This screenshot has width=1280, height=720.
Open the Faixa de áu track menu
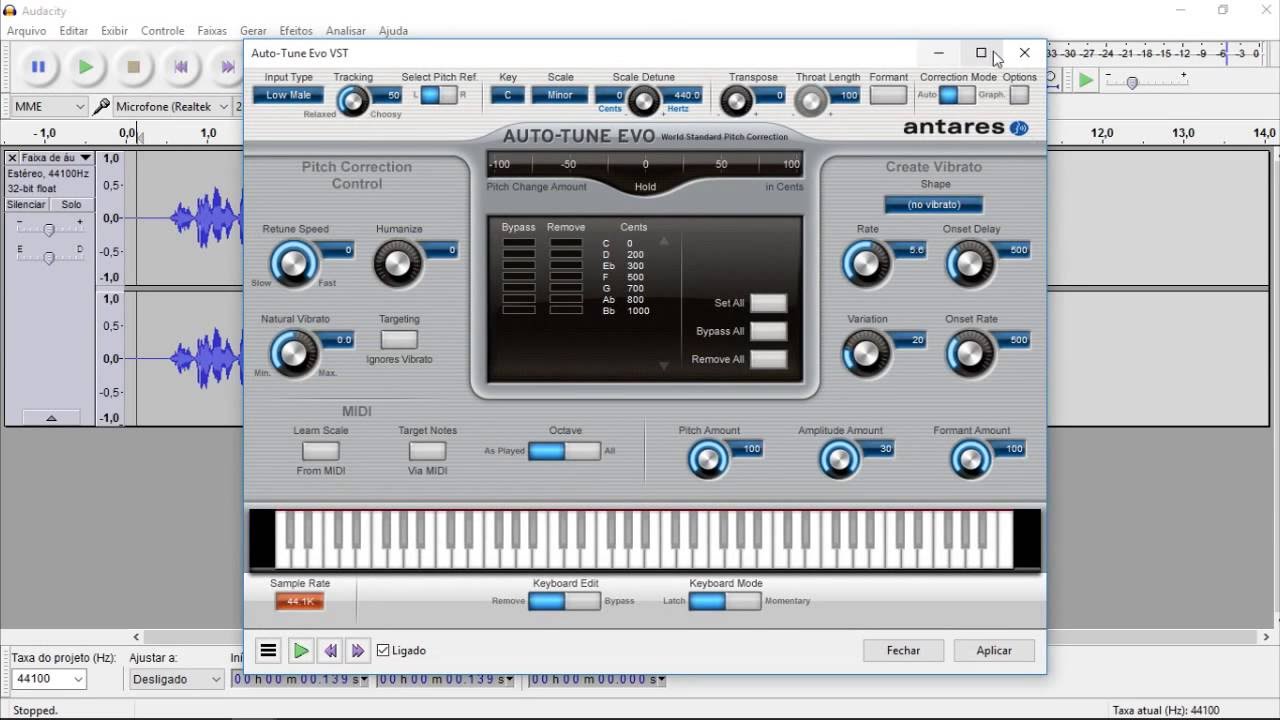[x=56, y=158]
